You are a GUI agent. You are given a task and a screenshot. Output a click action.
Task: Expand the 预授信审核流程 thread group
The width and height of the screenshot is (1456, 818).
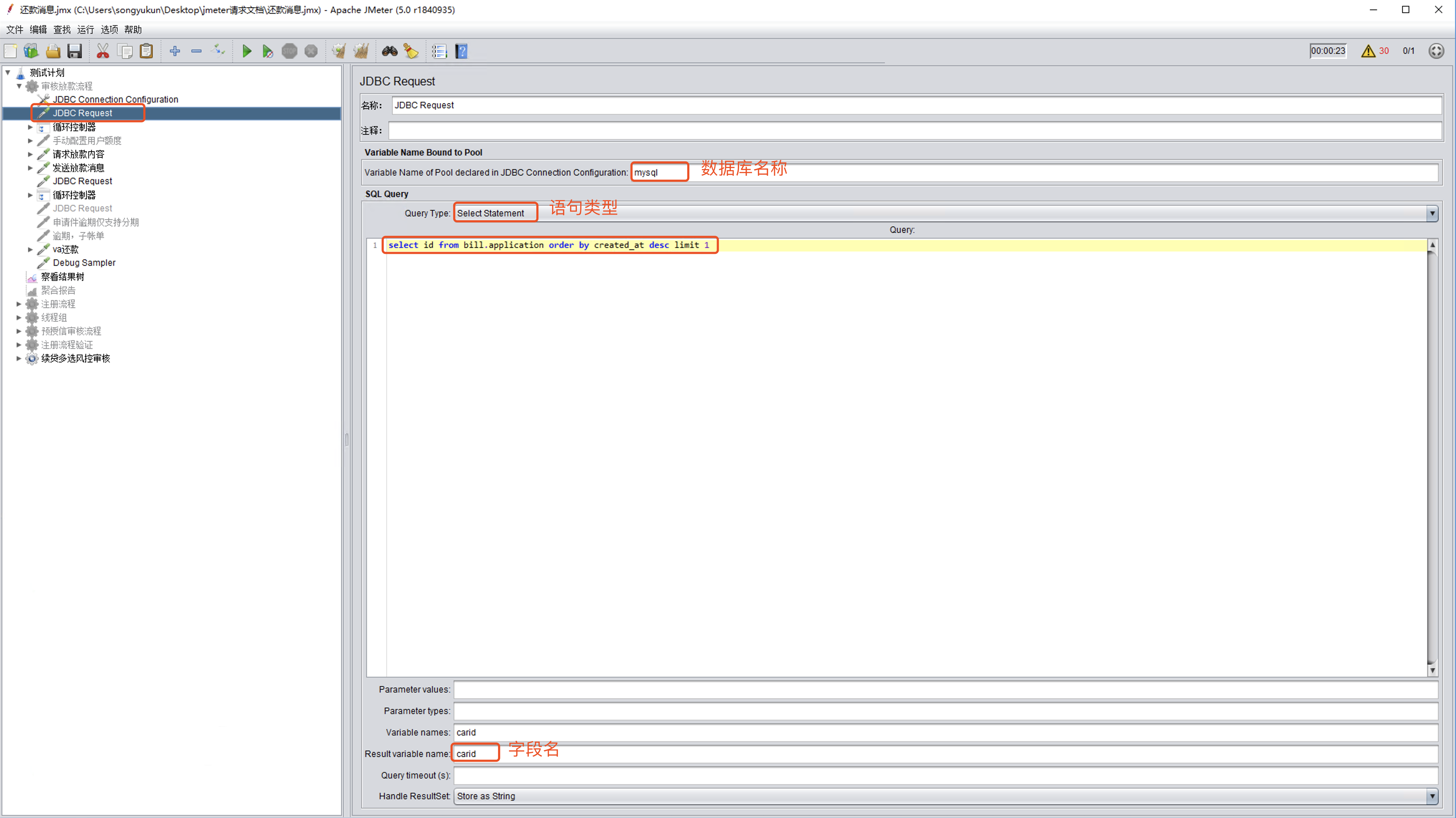pyautogui.click(x=19, y=331)
